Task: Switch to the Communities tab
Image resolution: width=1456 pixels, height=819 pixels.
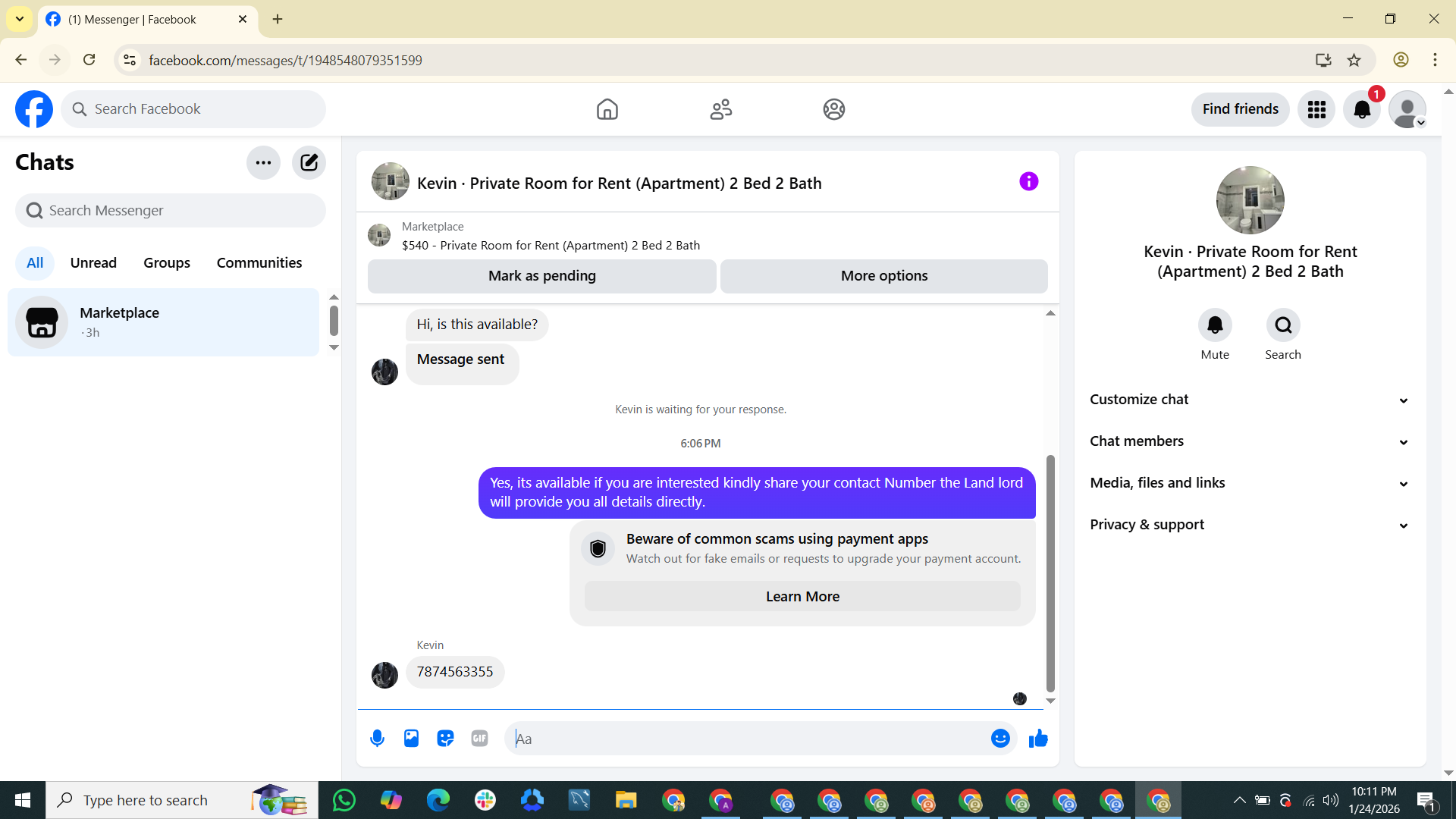Action: point(259,262)
